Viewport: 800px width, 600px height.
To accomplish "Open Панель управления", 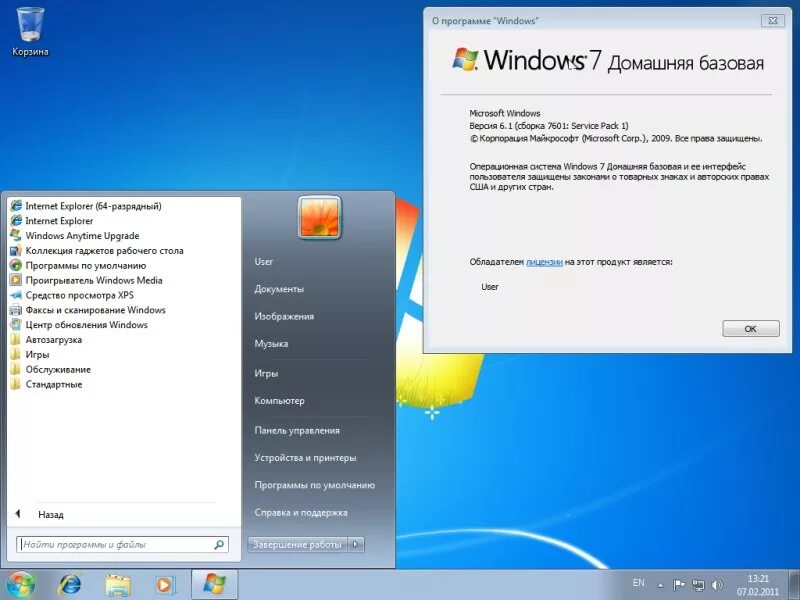I will point(297,430).
